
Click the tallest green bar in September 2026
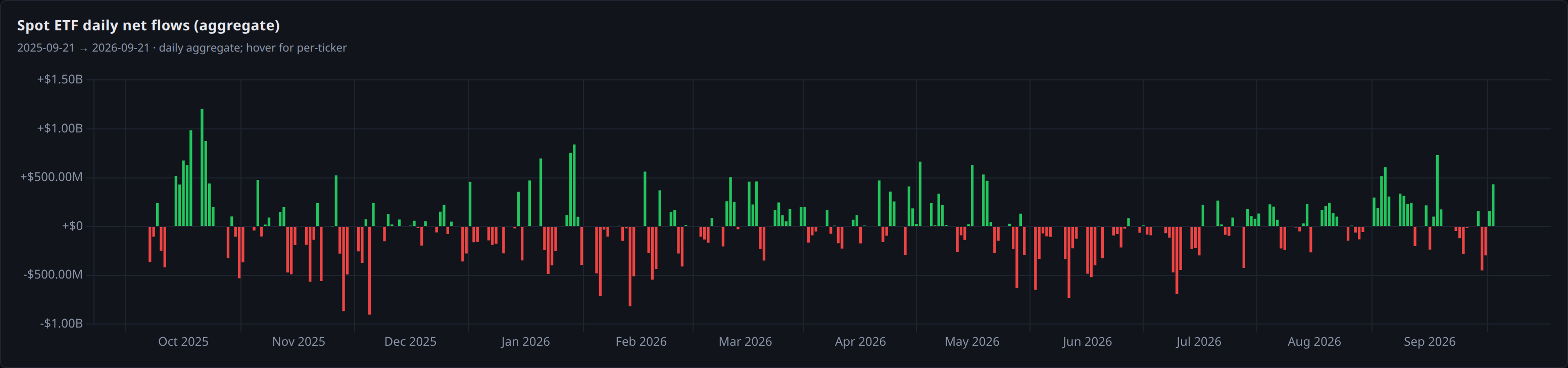pos(1437,191)
